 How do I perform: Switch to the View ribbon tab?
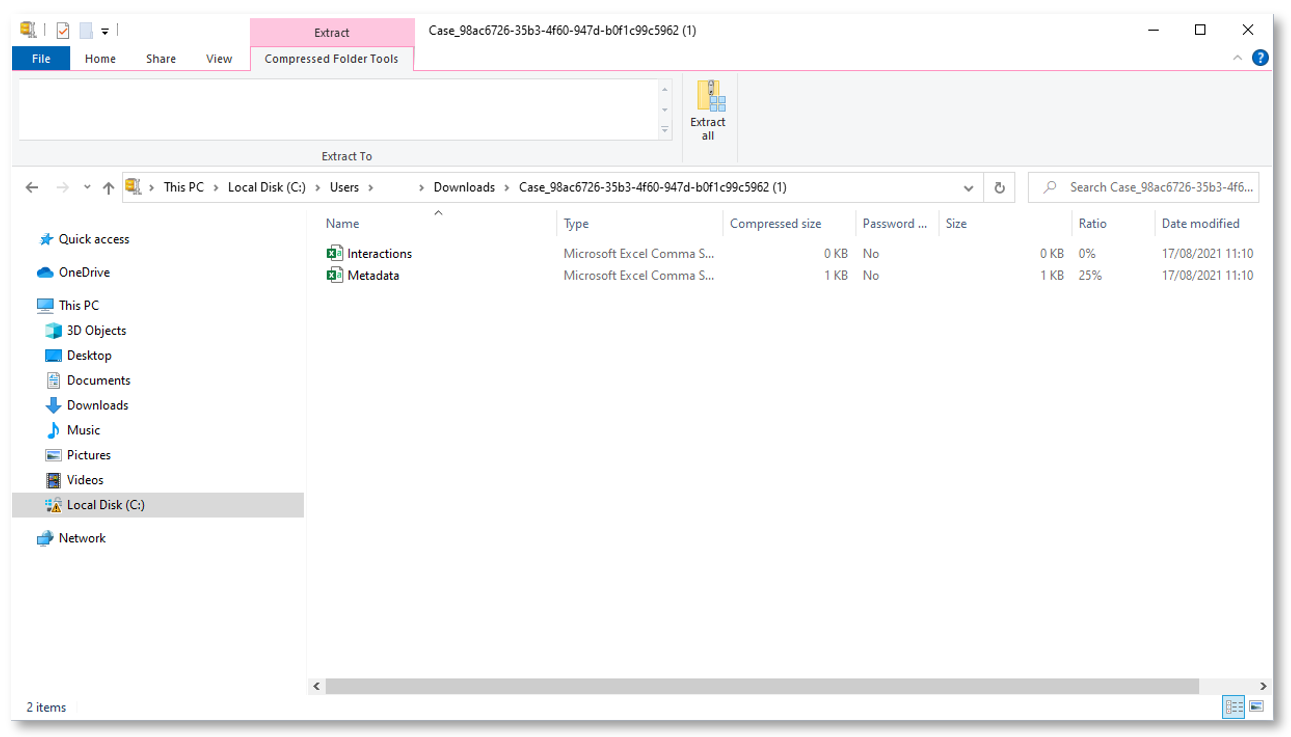(219, 59)
